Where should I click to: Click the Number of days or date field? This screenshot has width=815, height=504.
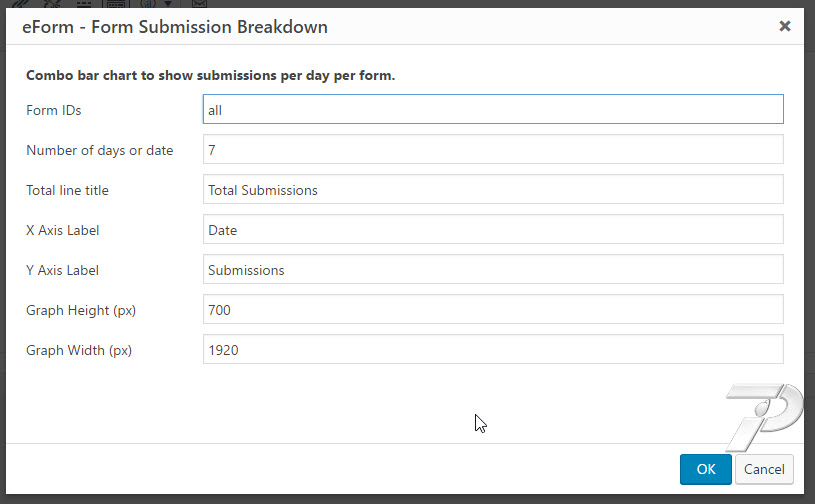493,149
